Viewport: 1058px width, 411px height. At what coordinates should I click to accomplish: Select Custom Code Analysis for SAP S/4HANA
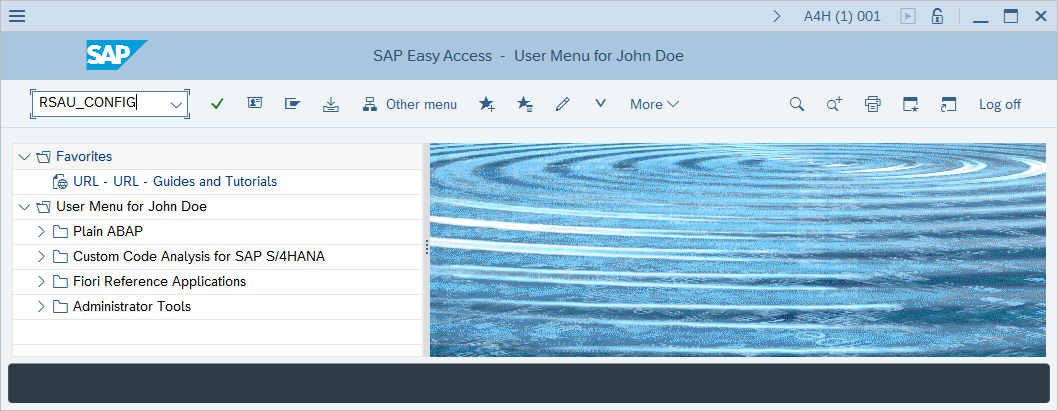pyautogui.click(x=199, y=256)
